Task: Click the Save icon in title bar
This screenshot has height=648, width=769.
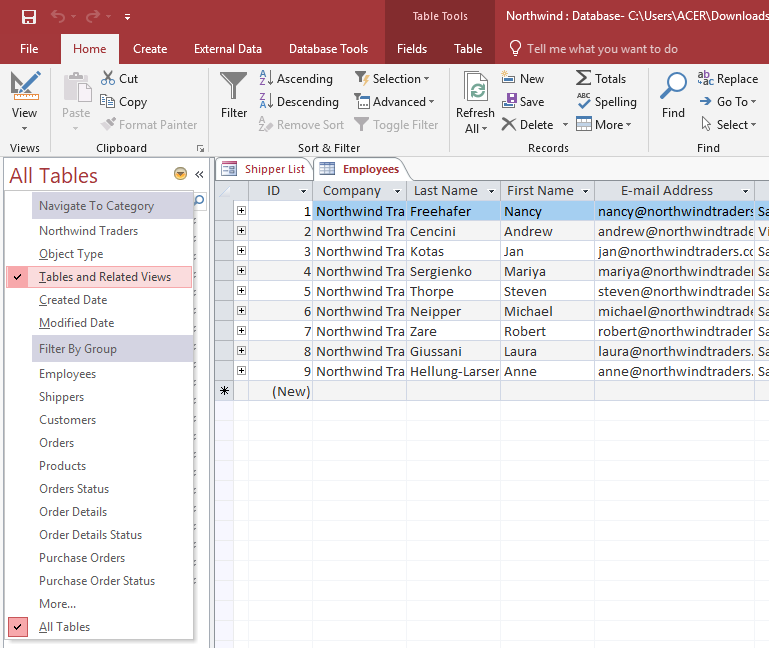Action: point(29,17)
